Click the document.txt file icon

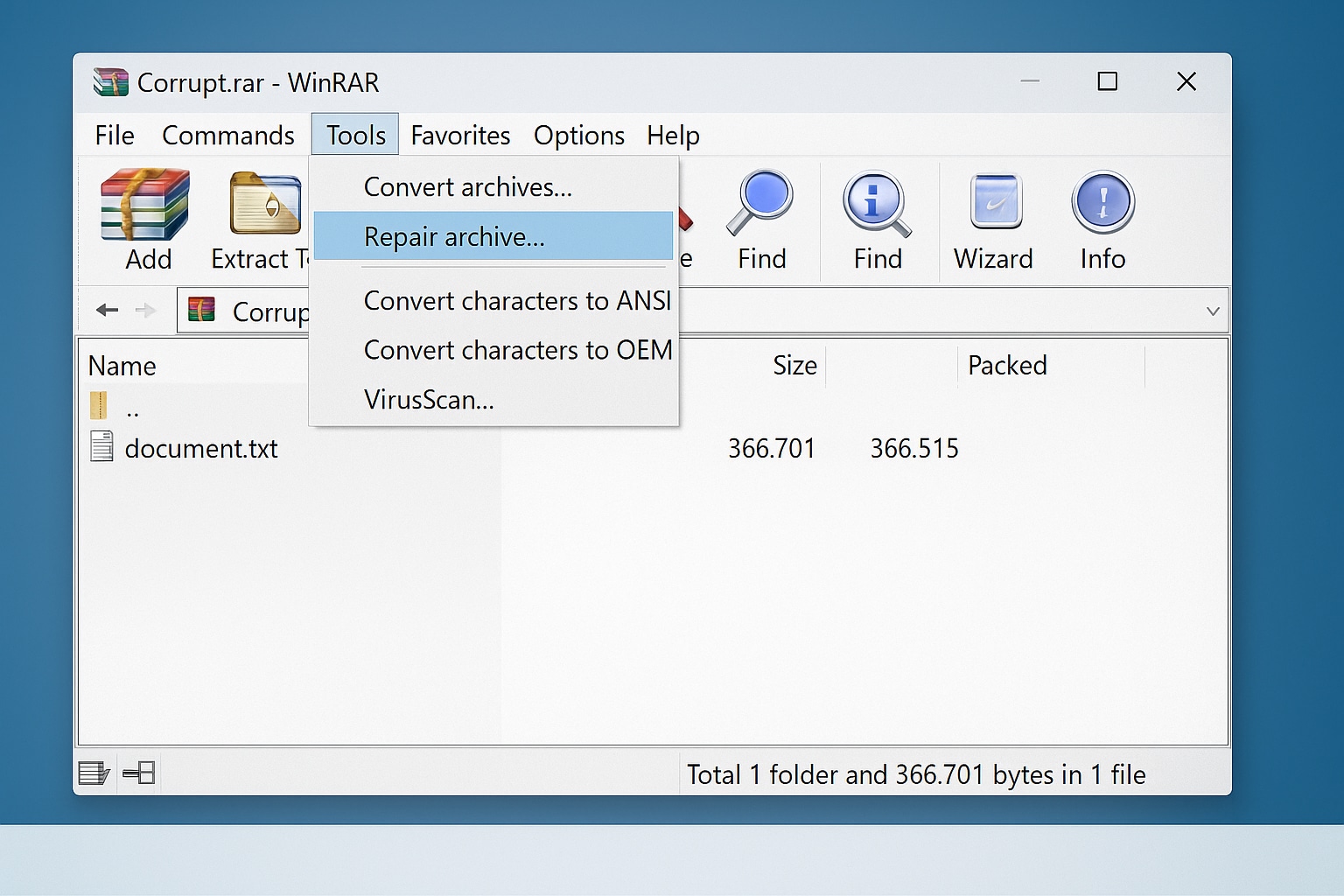[102, 446]
